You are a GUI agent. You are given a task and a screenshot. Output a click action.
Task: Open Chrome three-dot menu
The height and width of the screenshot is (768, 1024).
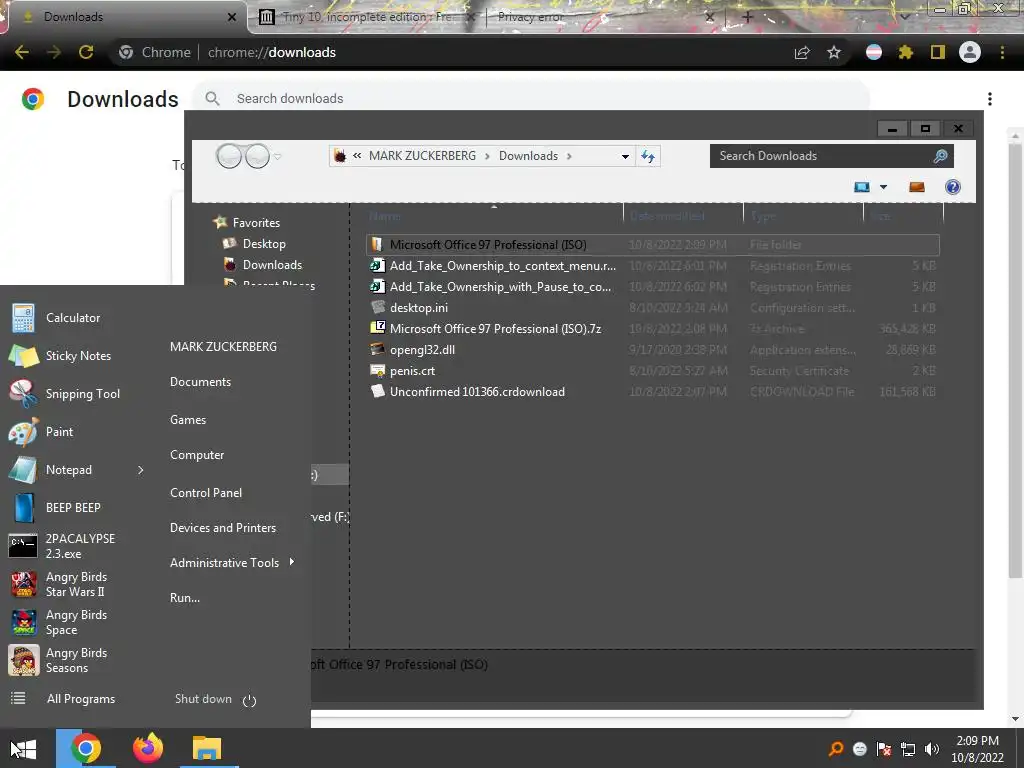point(1002,52)
